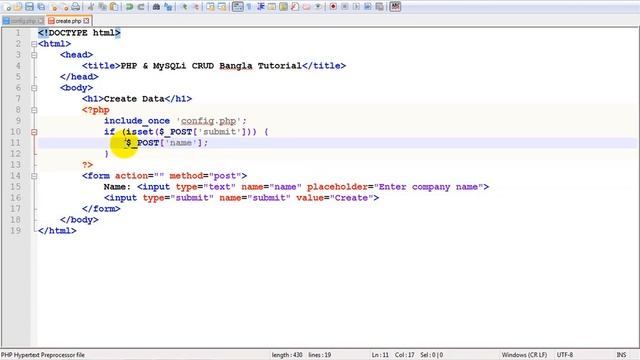Click the 'config.php' string on line 9

208,121
